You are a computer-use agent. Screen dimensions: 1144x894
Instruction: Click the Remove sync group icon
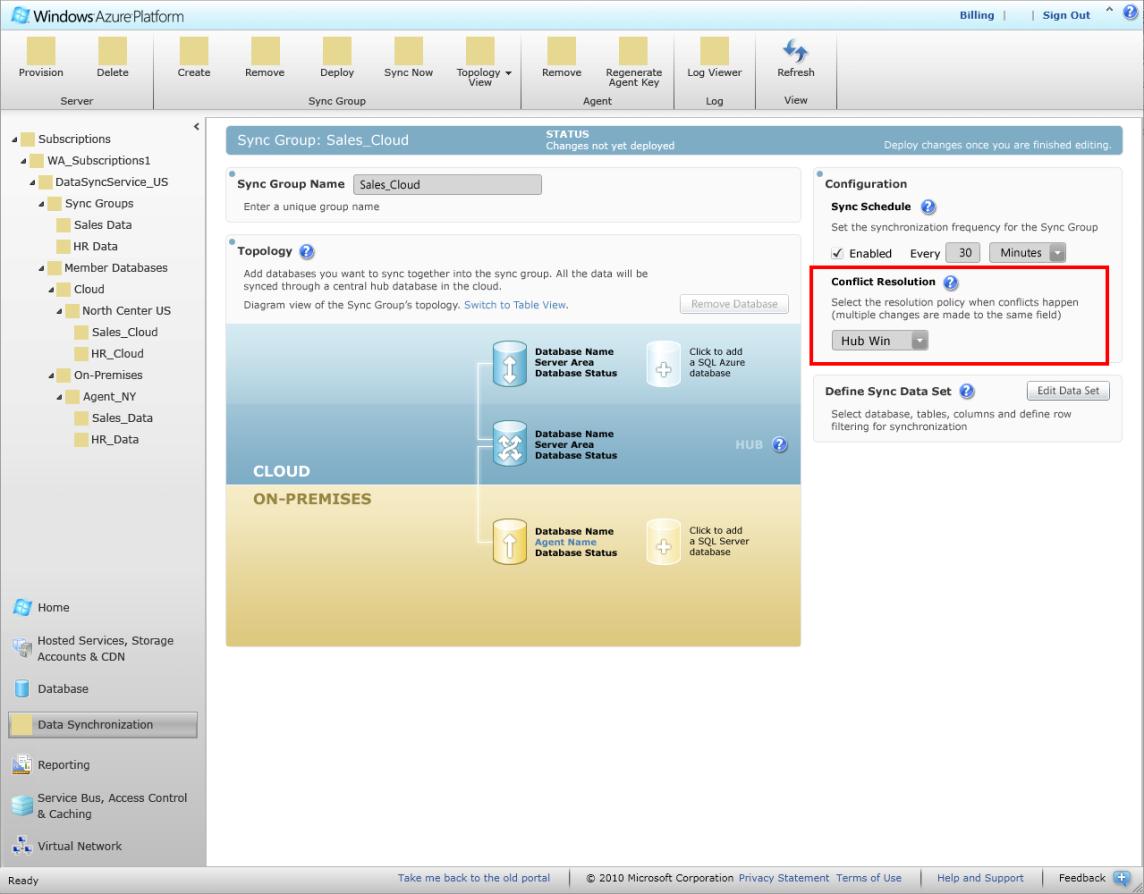265,51
